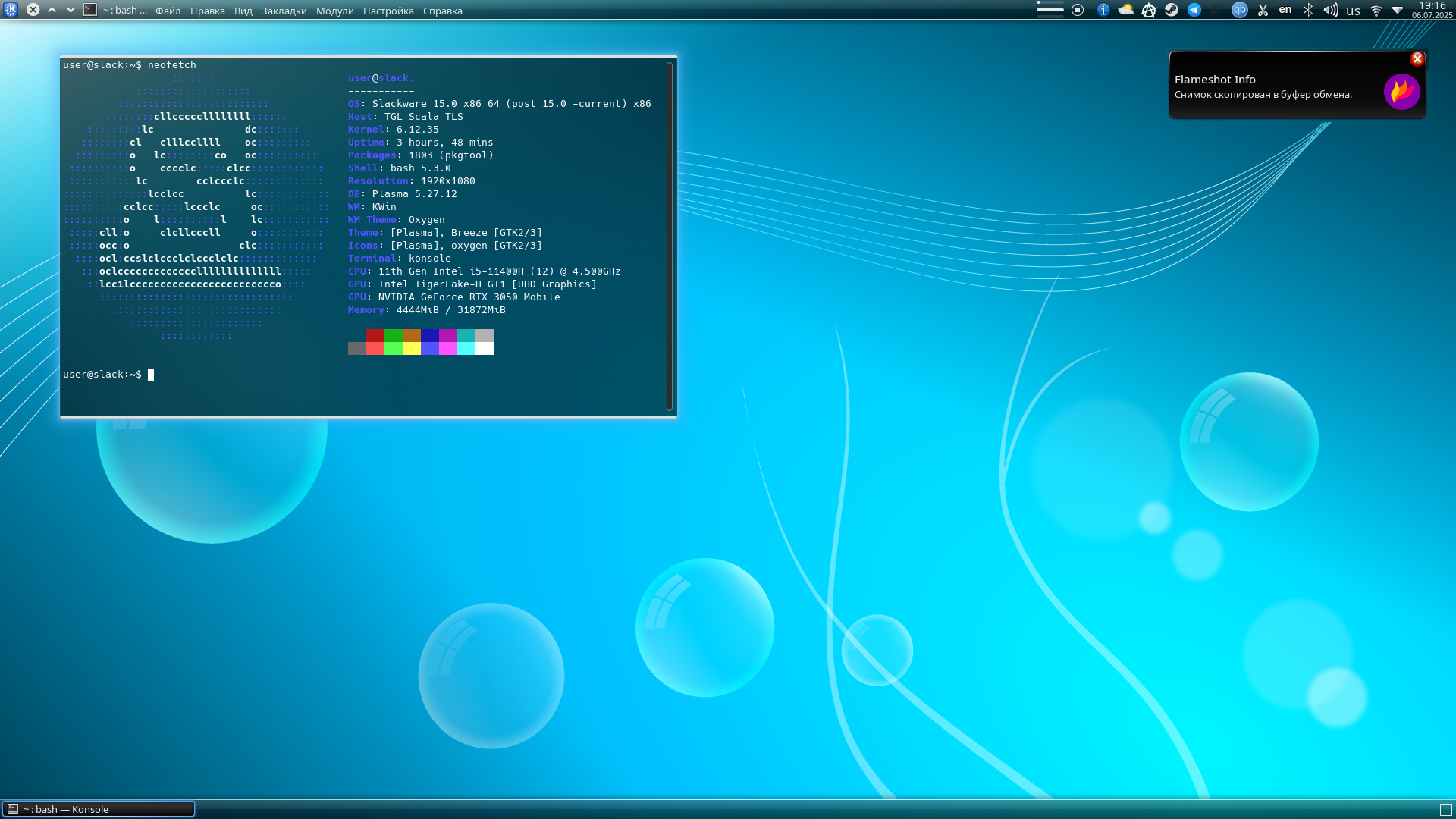Click the yellow color block in neofetch palette
The image size is (1456, 819).
point(412,348)
